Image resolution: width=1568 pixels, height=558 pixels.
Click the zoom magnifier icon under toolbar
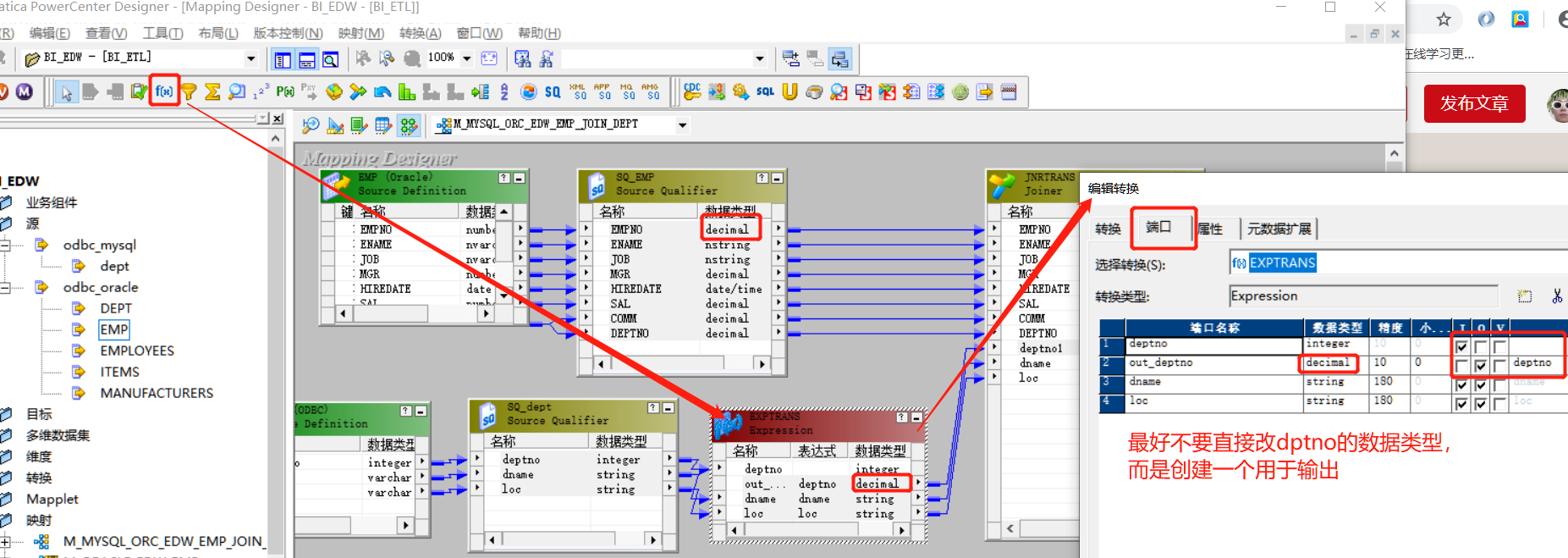coord(311,125)
